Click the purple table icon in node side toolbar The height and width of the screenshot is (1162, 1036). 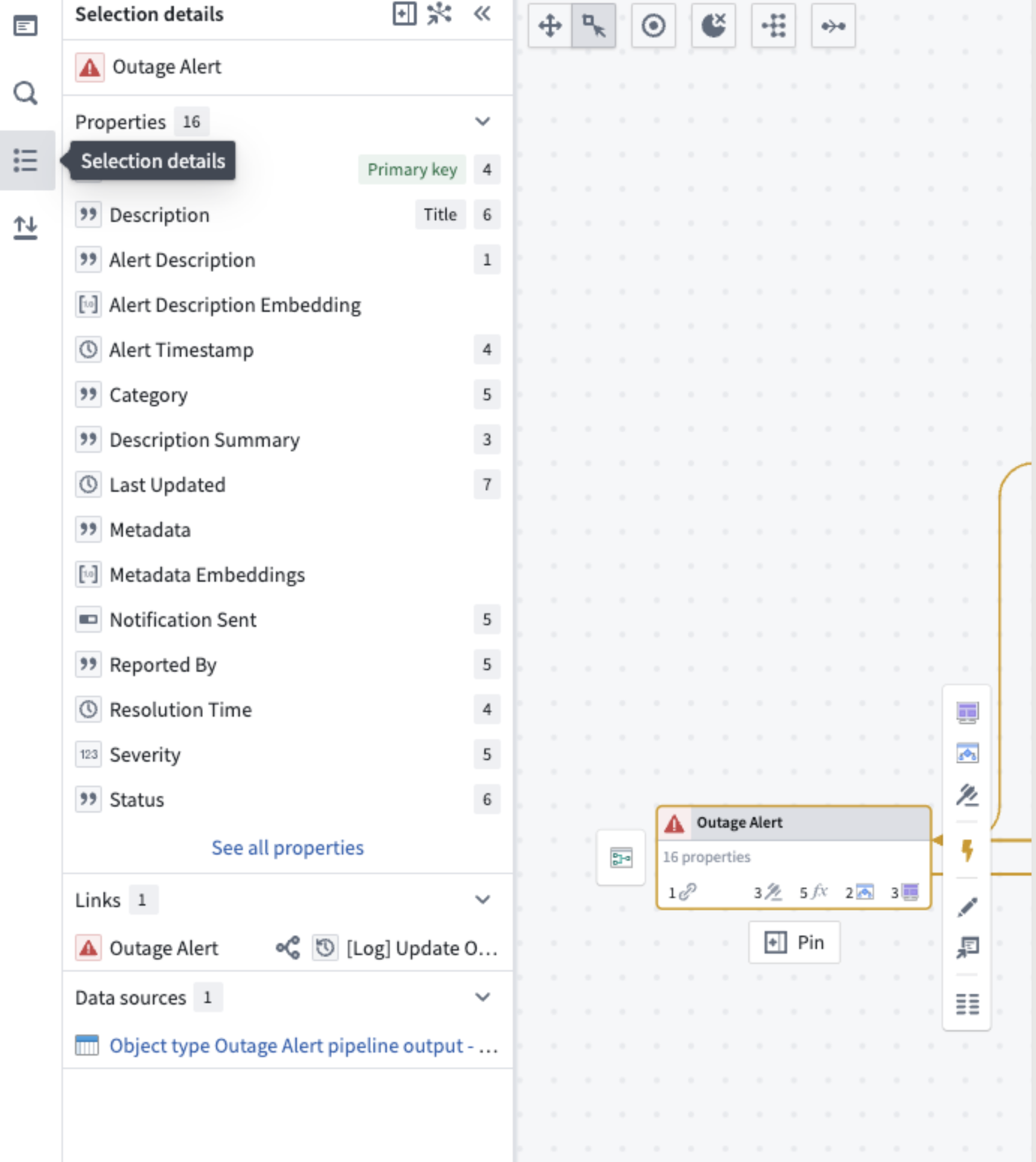tap(968, 712)
